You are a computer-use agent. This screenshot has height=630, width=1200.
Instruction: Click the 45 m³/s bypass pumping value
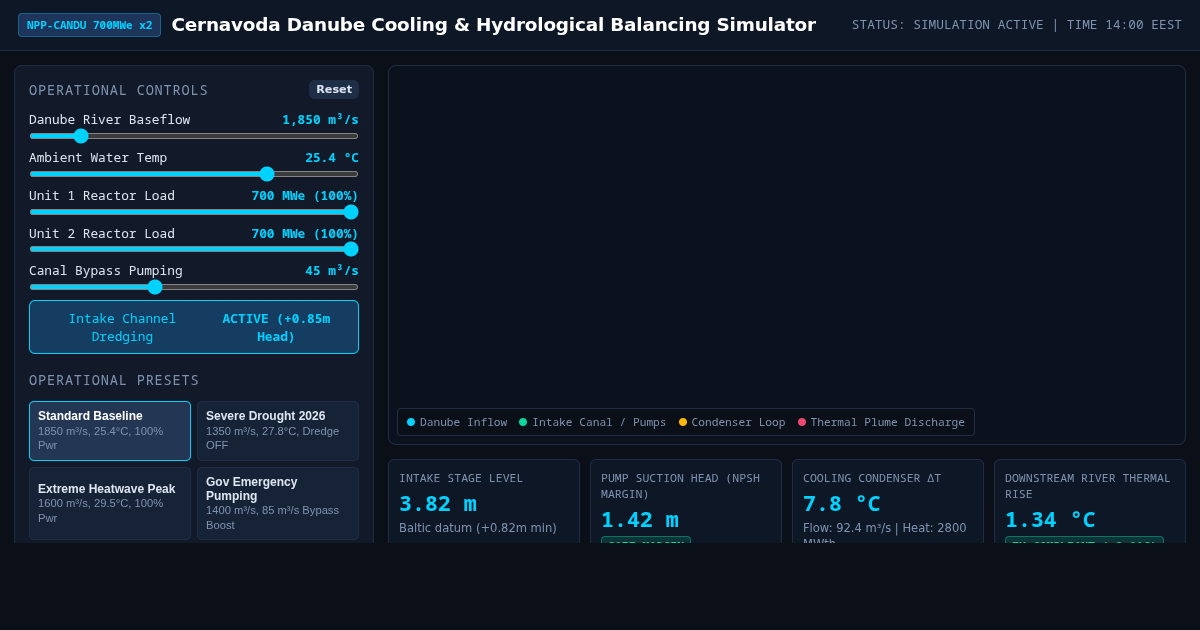[x=332, y=270]
